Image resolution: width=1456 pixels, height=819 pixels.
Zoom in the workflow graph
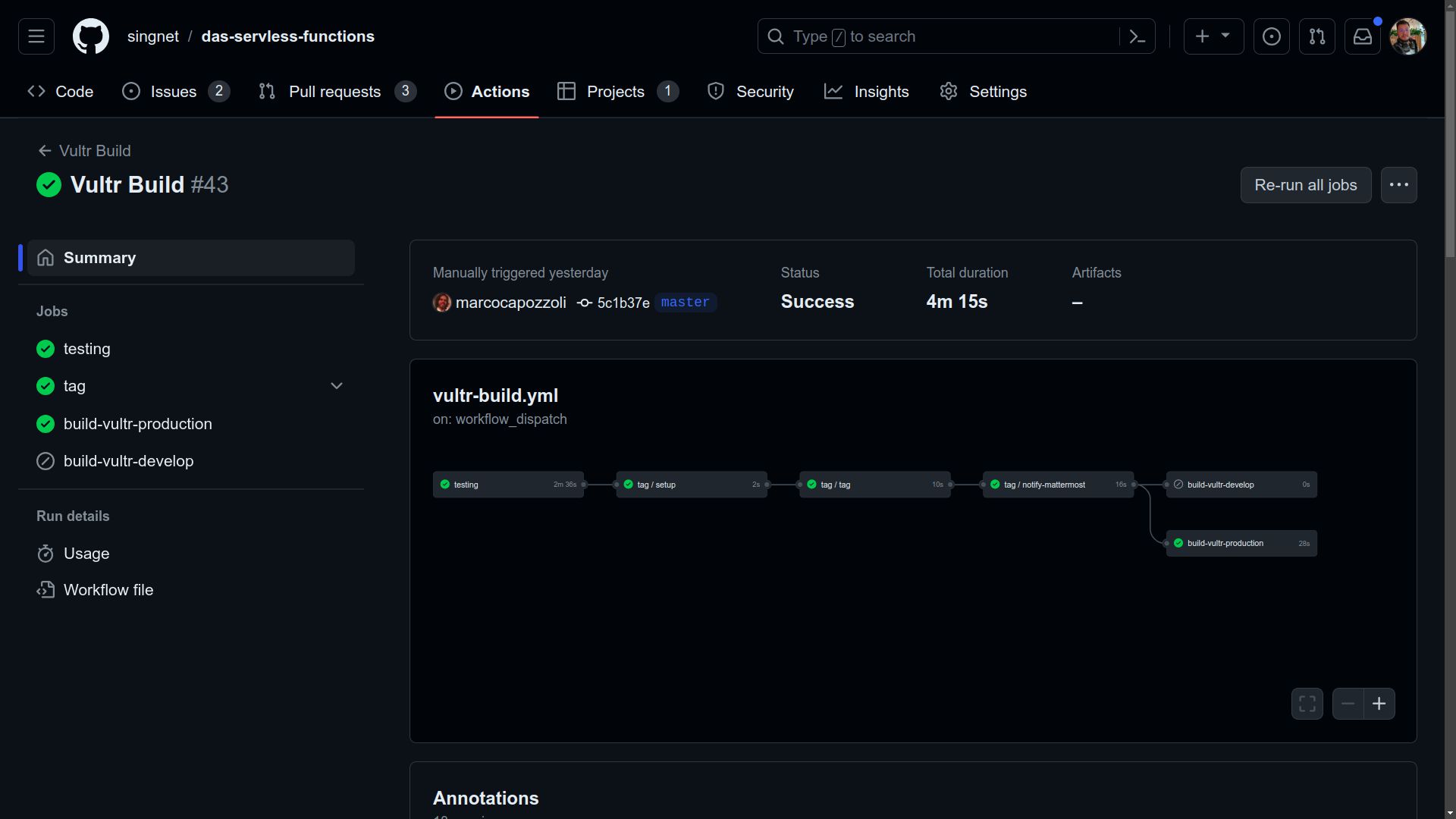coord(1379,704)
